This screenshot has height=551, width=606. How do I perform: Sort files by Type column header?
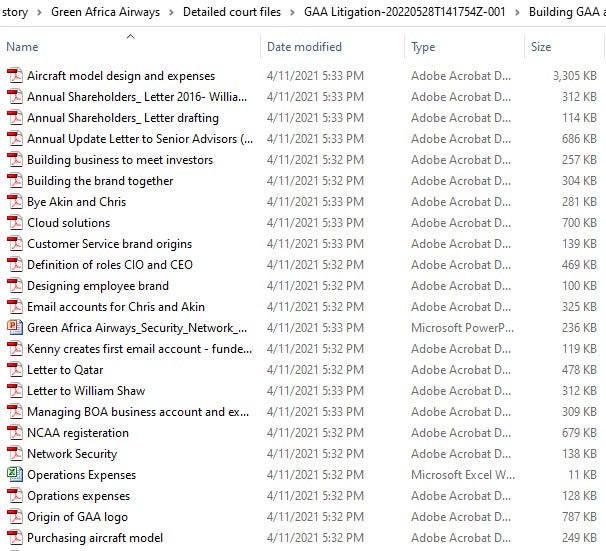[x=423, y=47]
